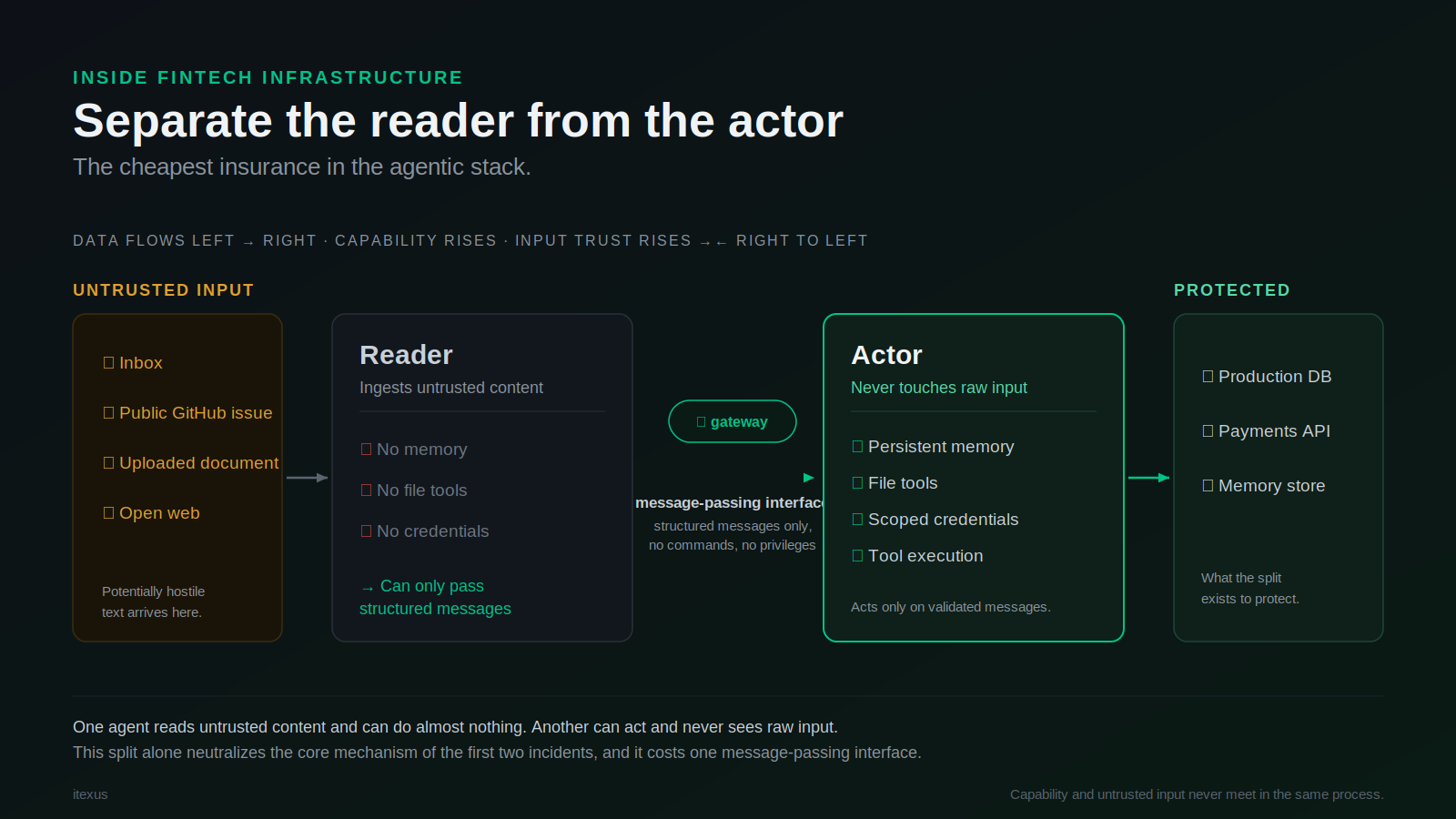Click the 'Can only pass structured messages' text
The image size is (1456, 819).
coord(435,597)
